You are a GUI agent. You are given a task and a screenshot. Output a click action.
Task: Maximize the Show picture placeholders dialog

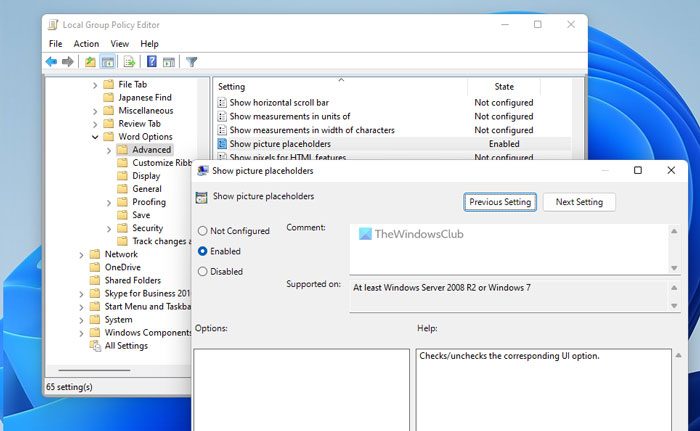(x=638, y=170)
